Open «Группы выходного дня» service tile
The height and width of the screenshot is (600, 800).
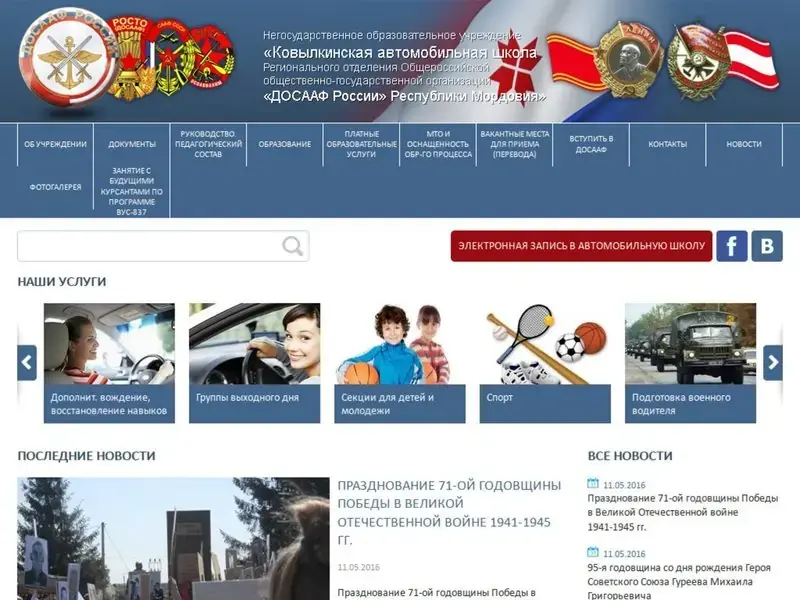254,363
